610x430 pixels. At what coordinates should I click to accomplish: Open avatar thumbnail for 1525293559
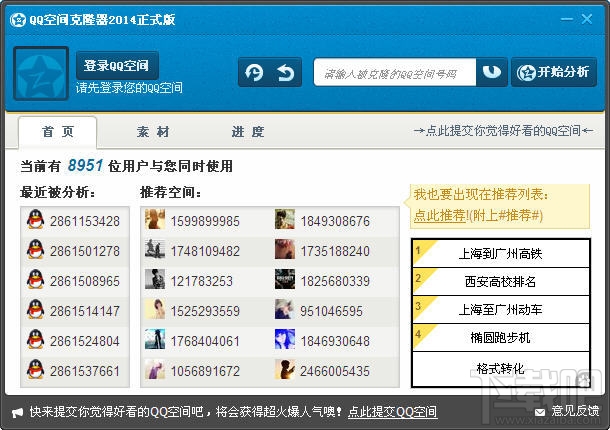click(x=155, y=309)
